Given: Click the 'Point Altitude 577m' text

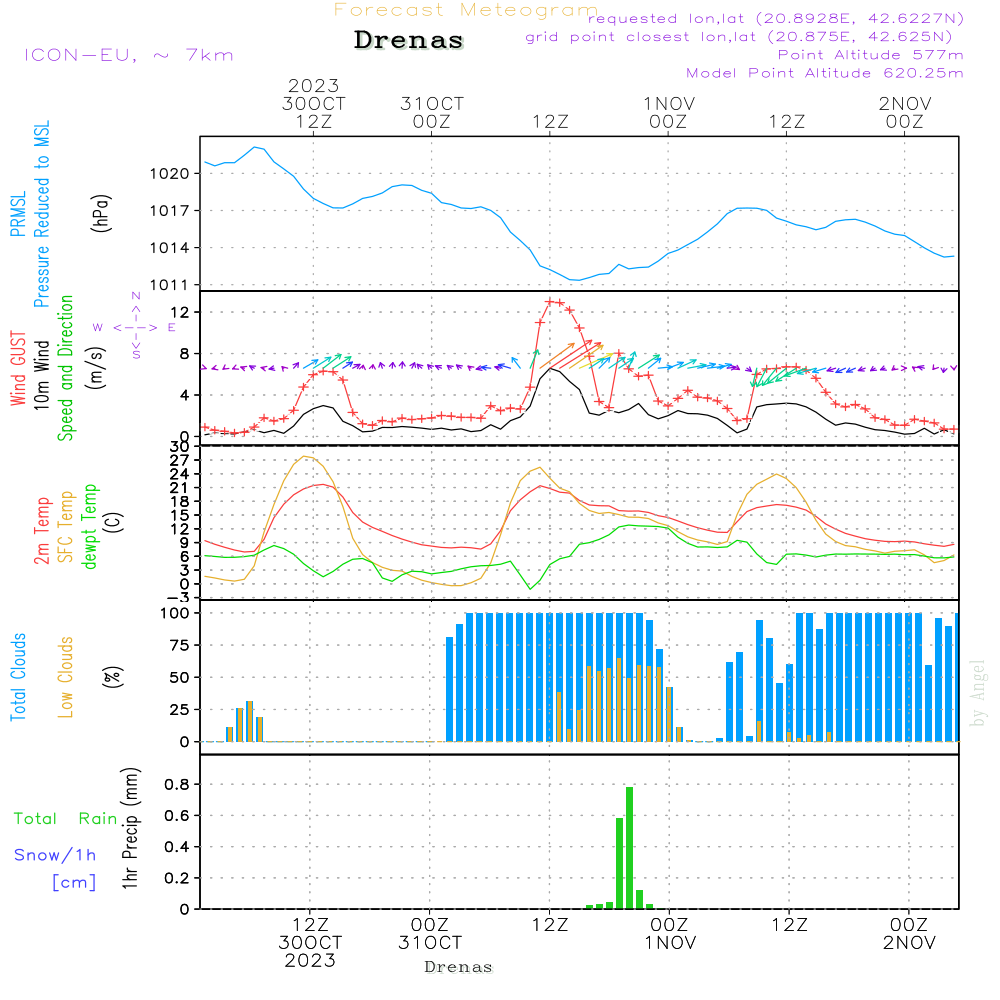Looking at the screenshot, I should [871, 55].
